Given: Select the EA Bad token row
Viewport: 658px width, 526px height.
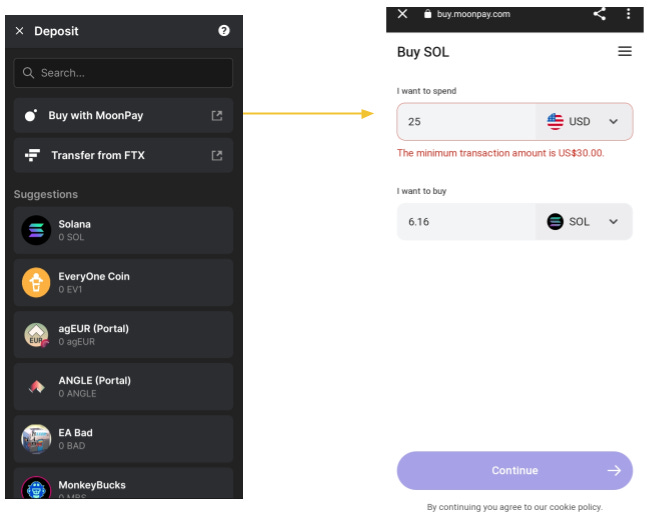Looking at the screenshot, I should coord(123,439).
